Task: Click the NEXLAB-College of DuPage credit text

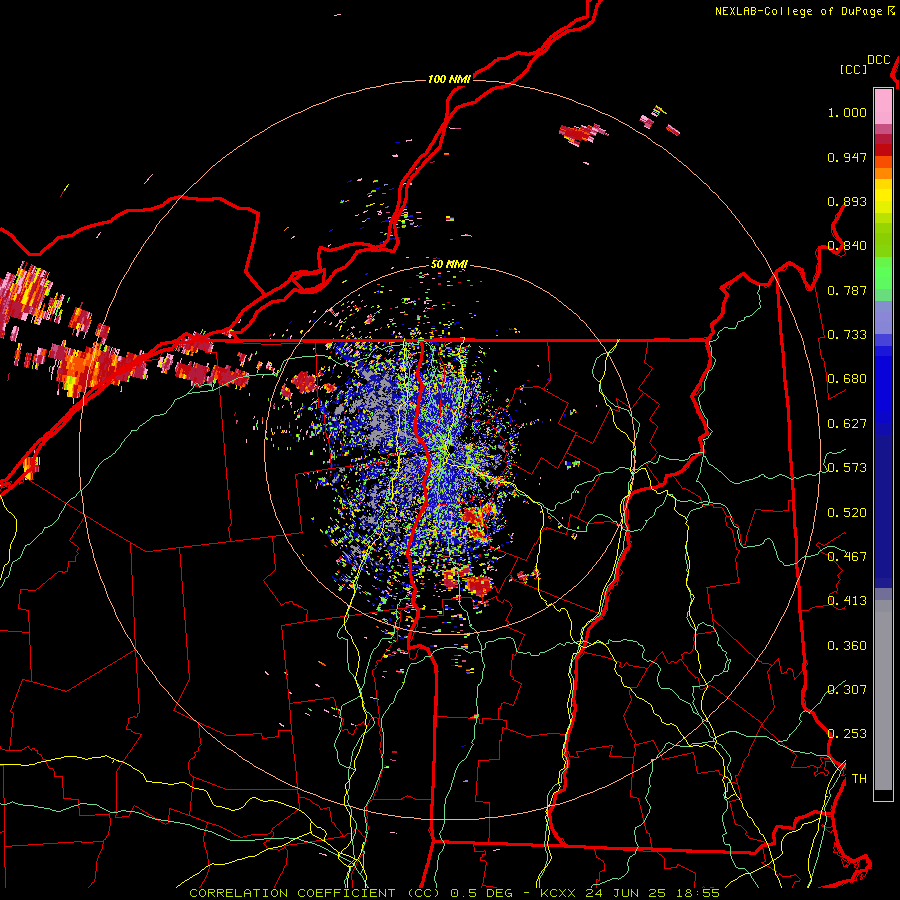Action: pos(804,11)
